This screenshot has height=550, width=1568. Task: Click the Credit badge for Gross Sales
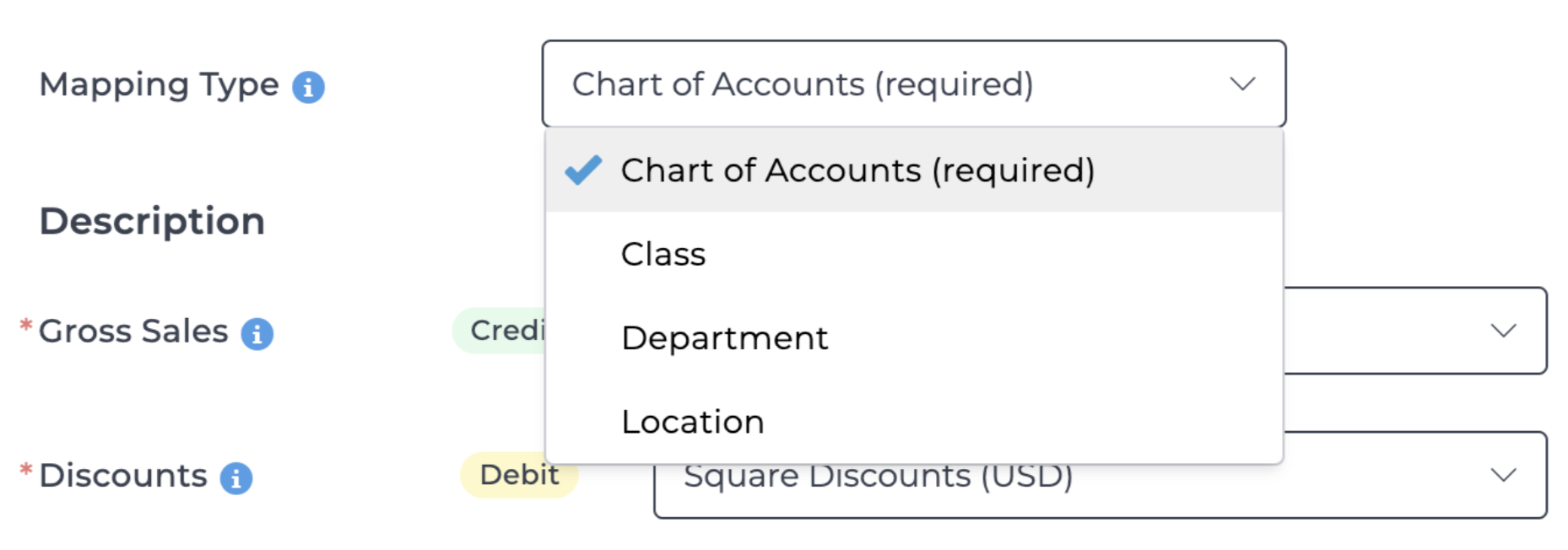501,331
